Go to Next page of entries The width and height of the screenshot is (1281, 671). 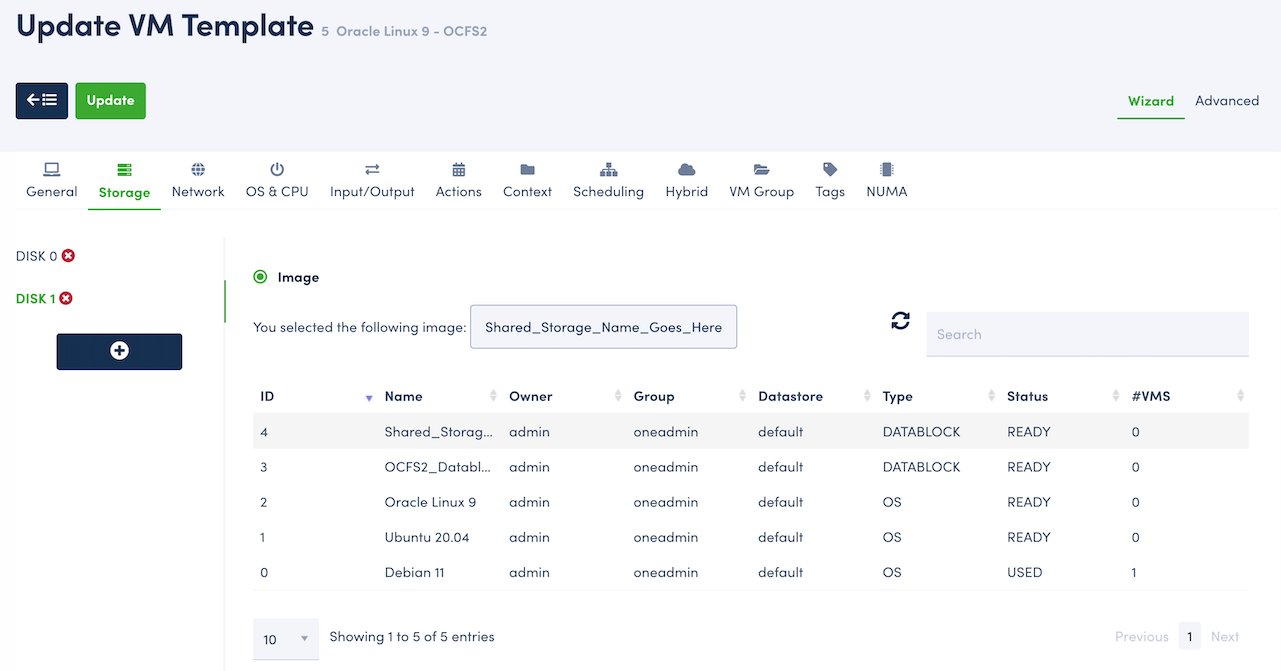click(1224, 637)
